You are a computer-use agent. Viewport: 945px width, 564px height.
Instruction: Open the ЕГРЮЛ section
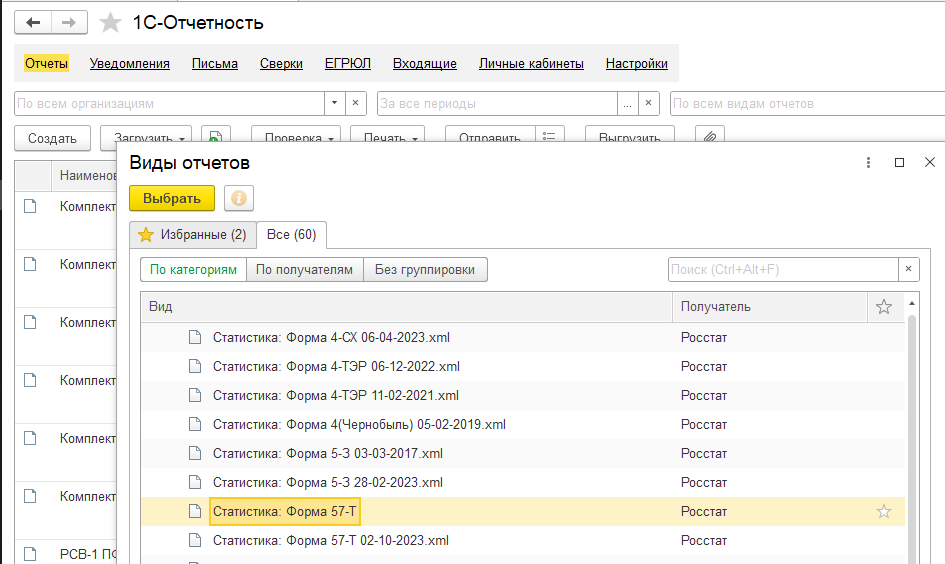(348, 63)
